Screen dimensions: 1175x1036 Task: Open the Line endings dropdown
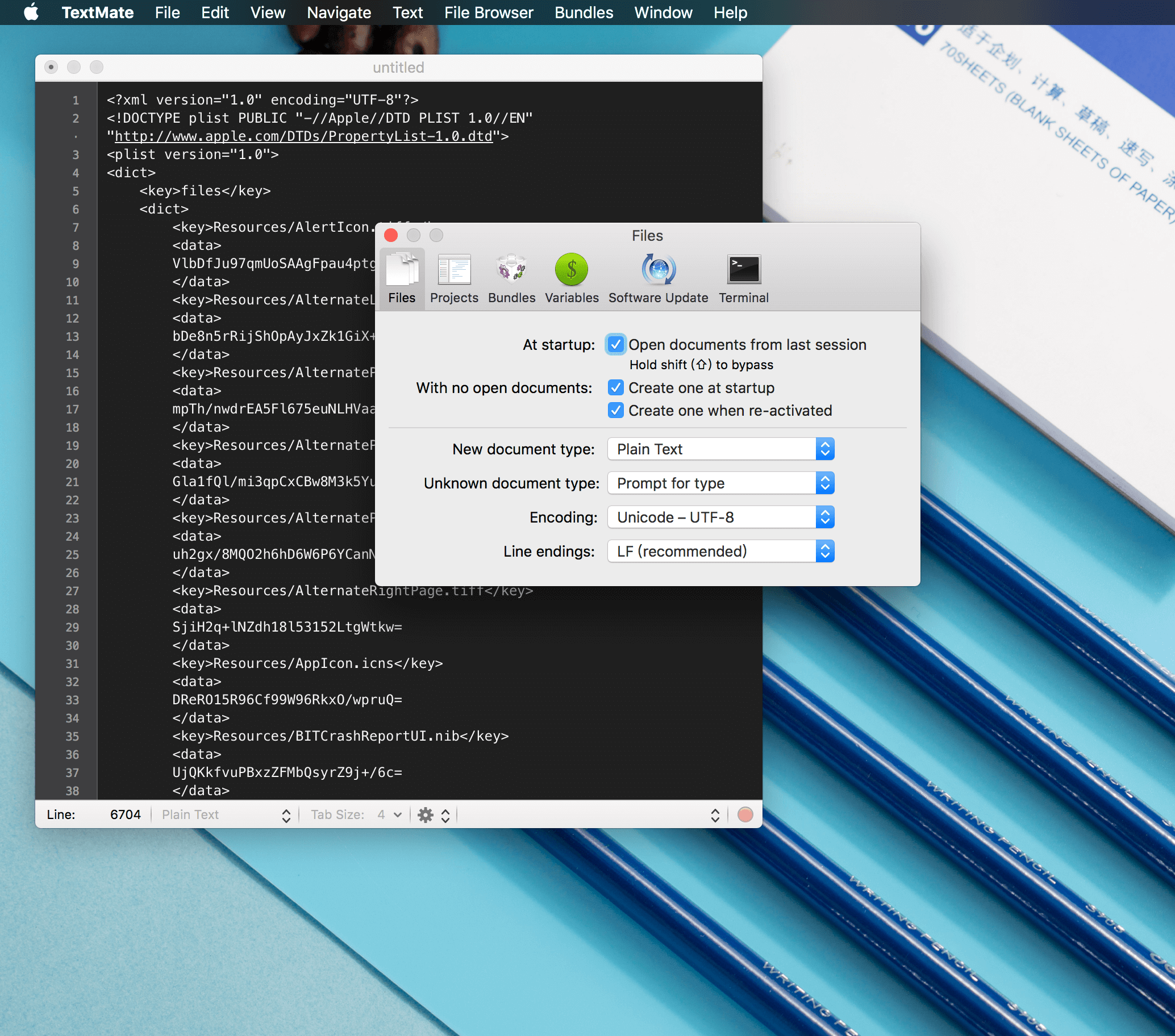721,551
